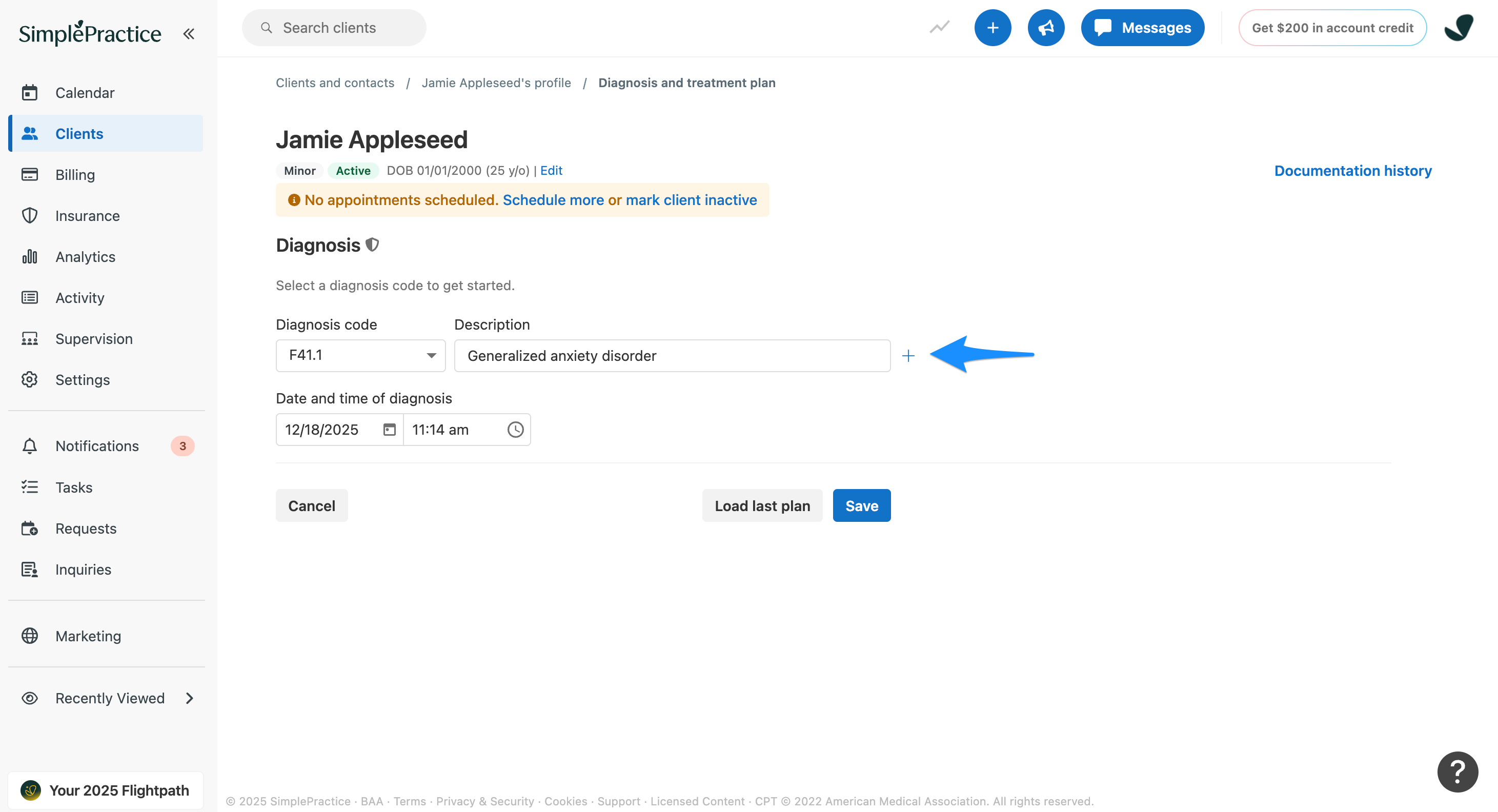The height and width of the screenshot is (812, 1498).
Task: Click the Requests calendar-plus icon
Action: 30,528
